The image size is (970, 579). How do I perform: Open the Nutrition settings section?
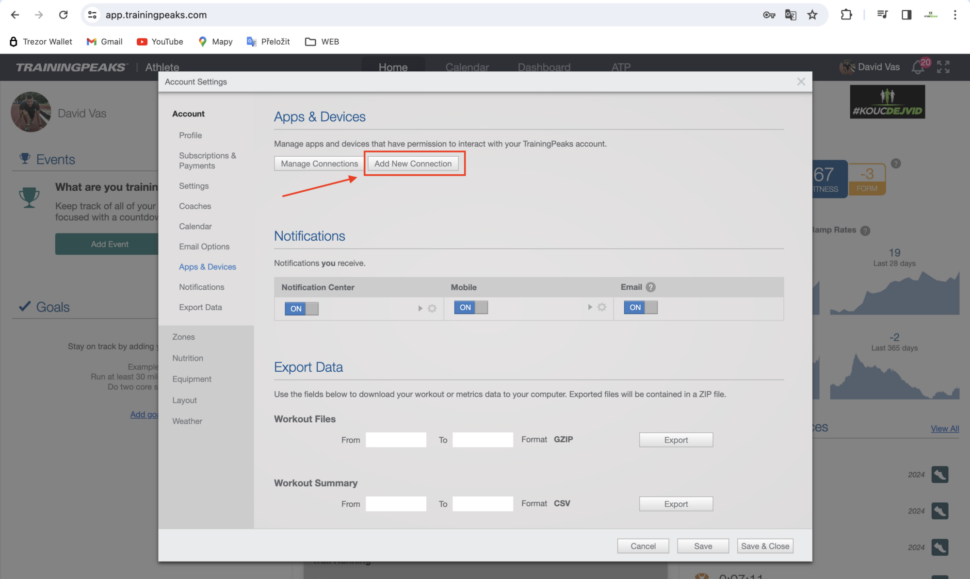tap(187, 358)
